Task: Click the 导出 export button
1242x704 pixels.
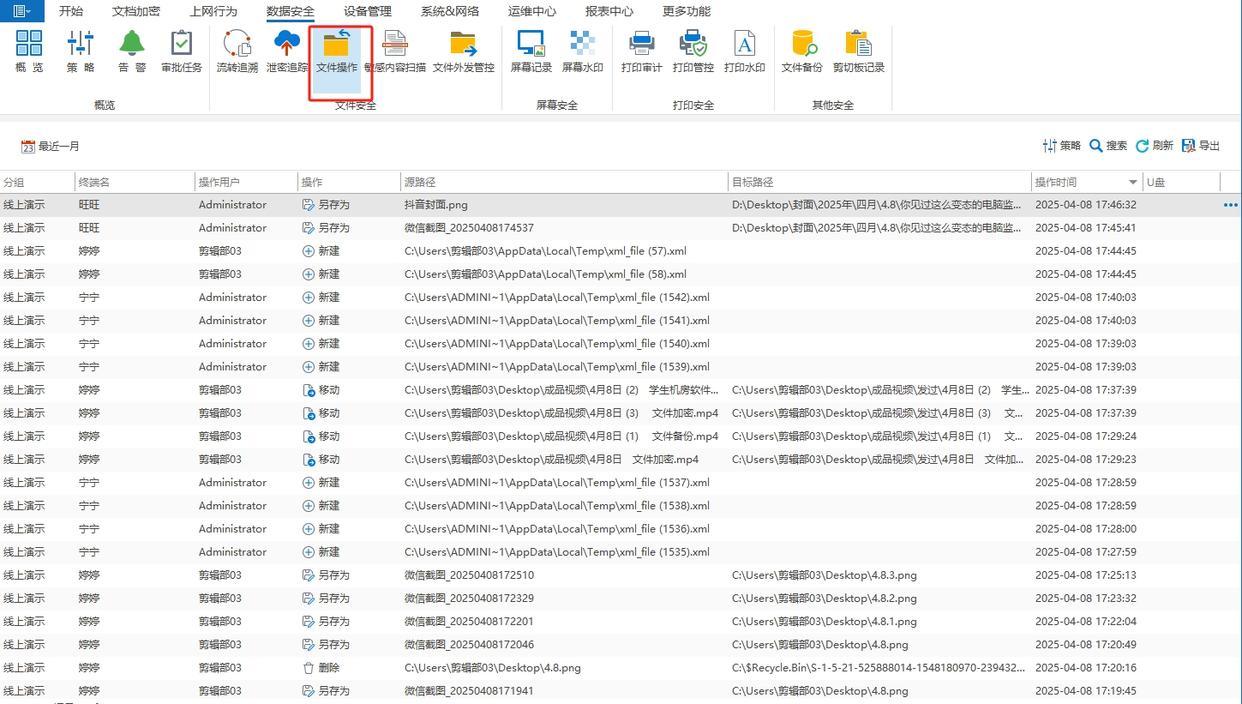Action: point(1201,146)
